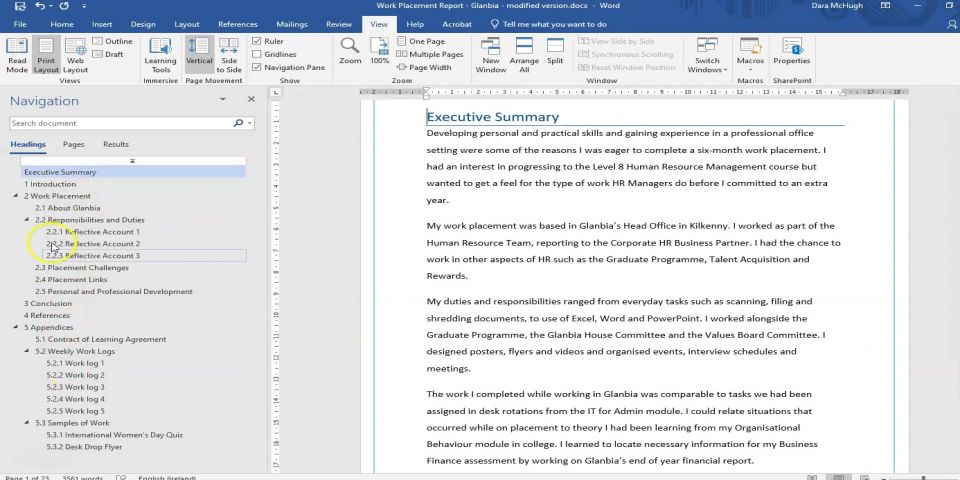Jump to beginning bar above Executive Summary
Screen dimensions: 960x480
tap(133, 161)
